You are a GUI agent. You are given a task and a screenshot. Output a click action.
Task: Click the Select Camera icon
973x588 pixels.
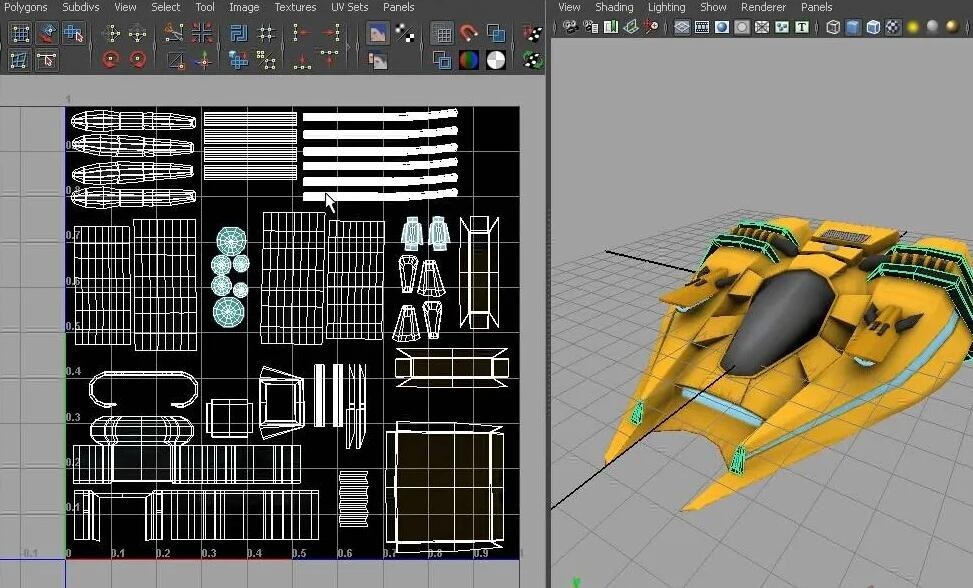pos(570,27)
